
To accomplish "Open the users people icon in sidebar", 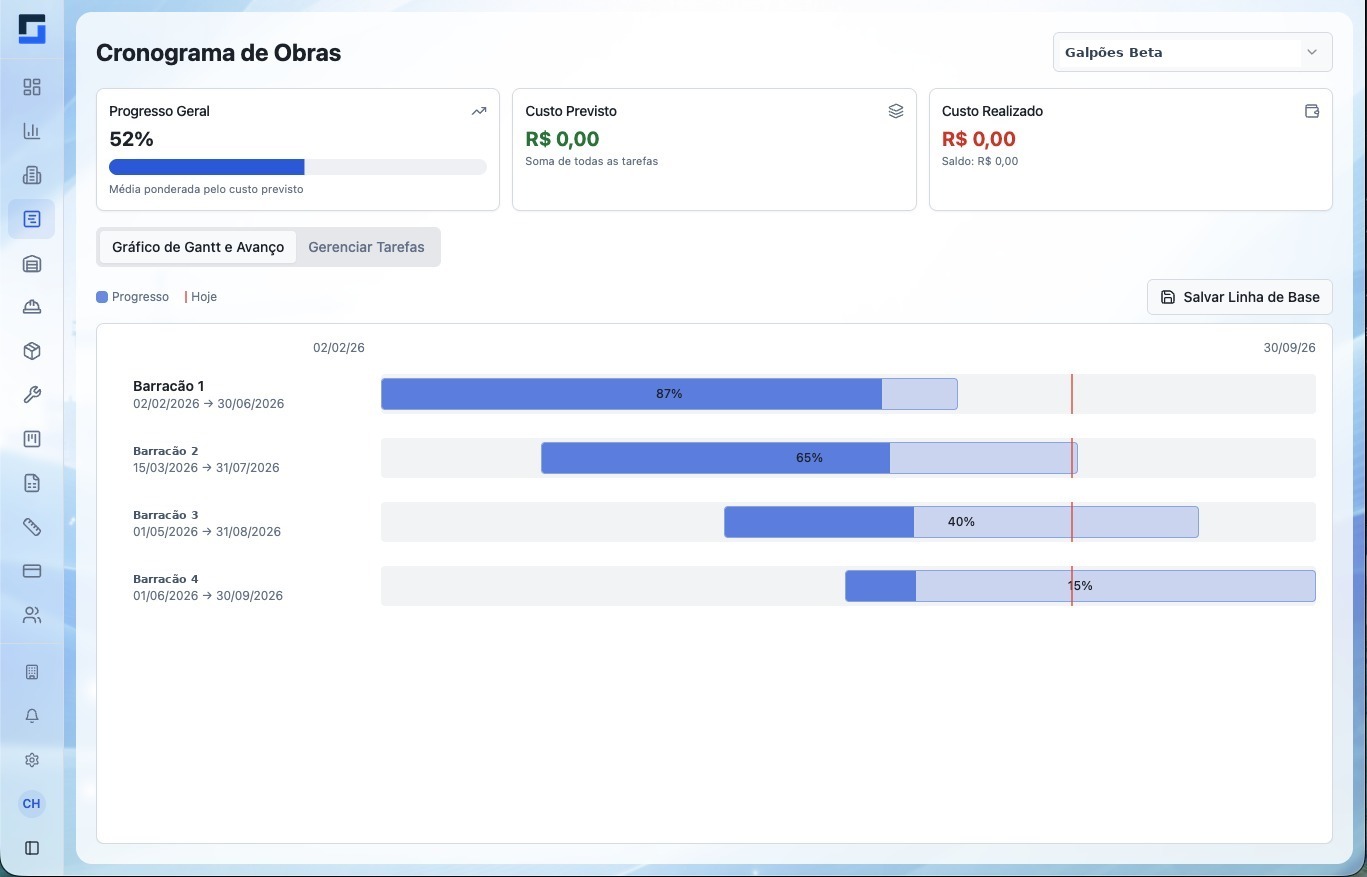I will point(32,615).
